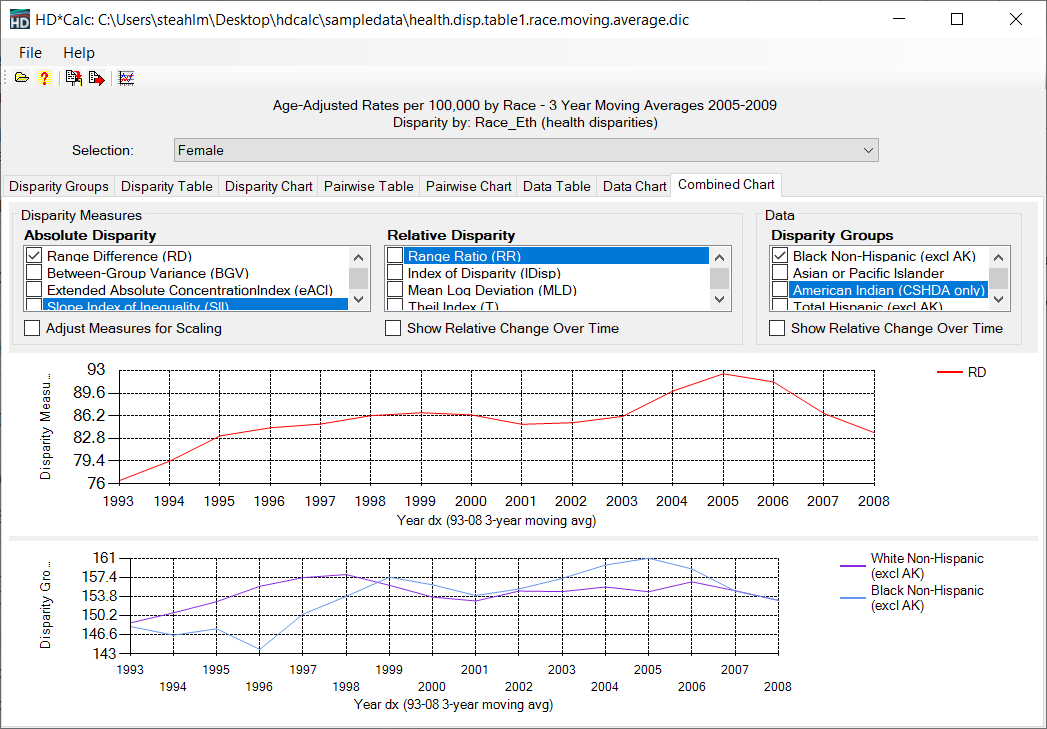Click the HD*Calc application icon in title bar
This screenshot has height=729, width=1047.
coord(18,19)
